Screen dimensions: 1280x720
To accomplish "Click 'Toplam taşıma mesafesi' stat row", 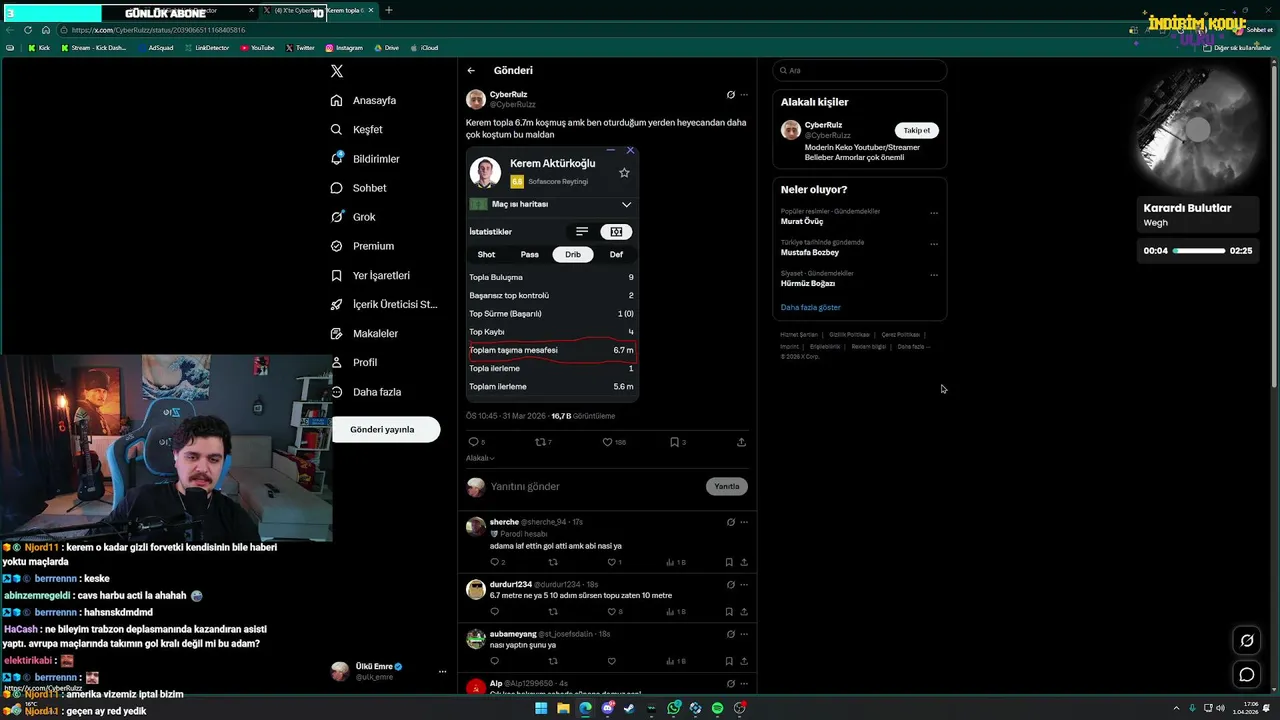I will [551, 350].
